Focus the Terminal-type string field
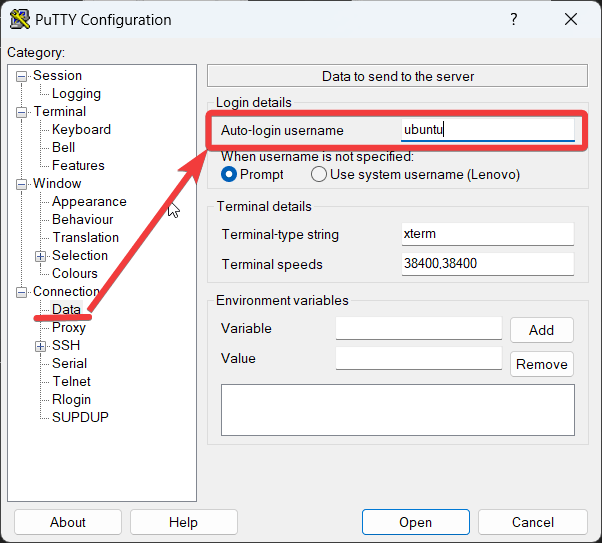 [487, 234]
